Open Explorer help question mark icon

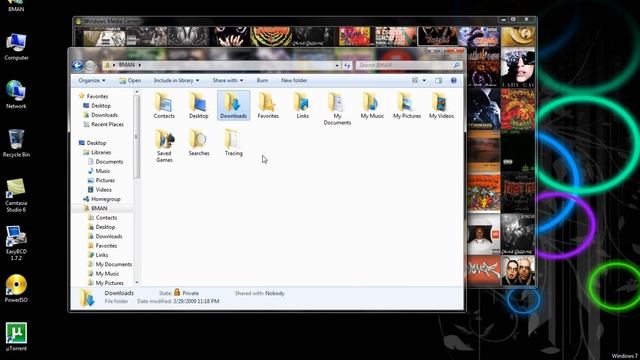point(453,80)
